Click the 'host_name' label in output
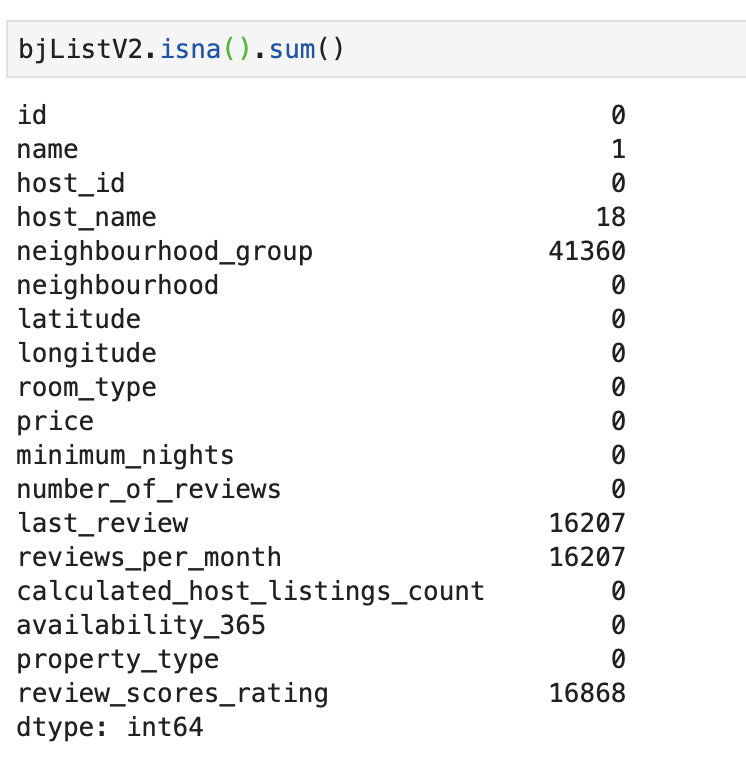Viewport: 746px width, 776px height. coord(87,217)
